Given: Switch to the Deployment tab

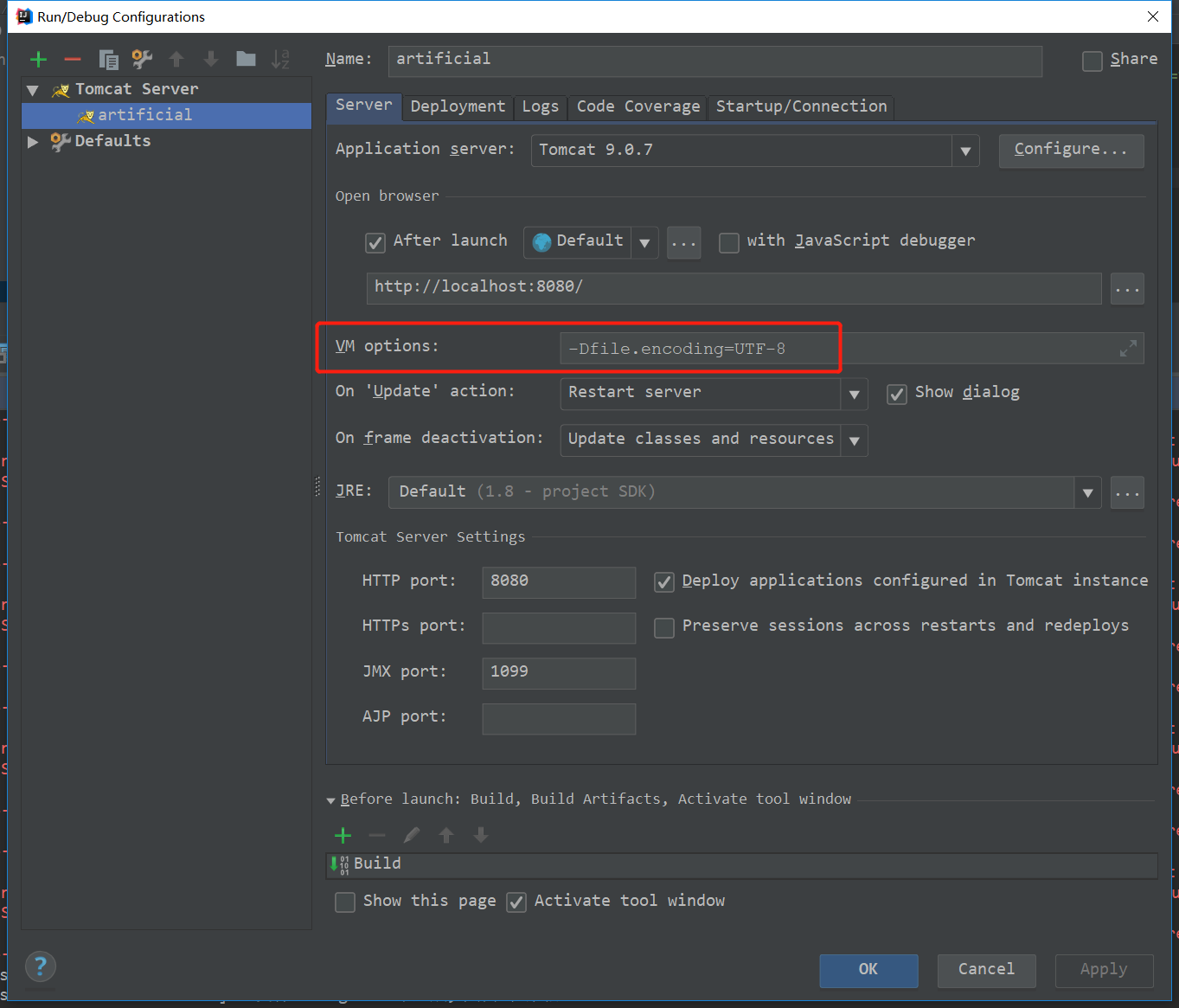Looking at the screenshot, I should coord(458,106).
